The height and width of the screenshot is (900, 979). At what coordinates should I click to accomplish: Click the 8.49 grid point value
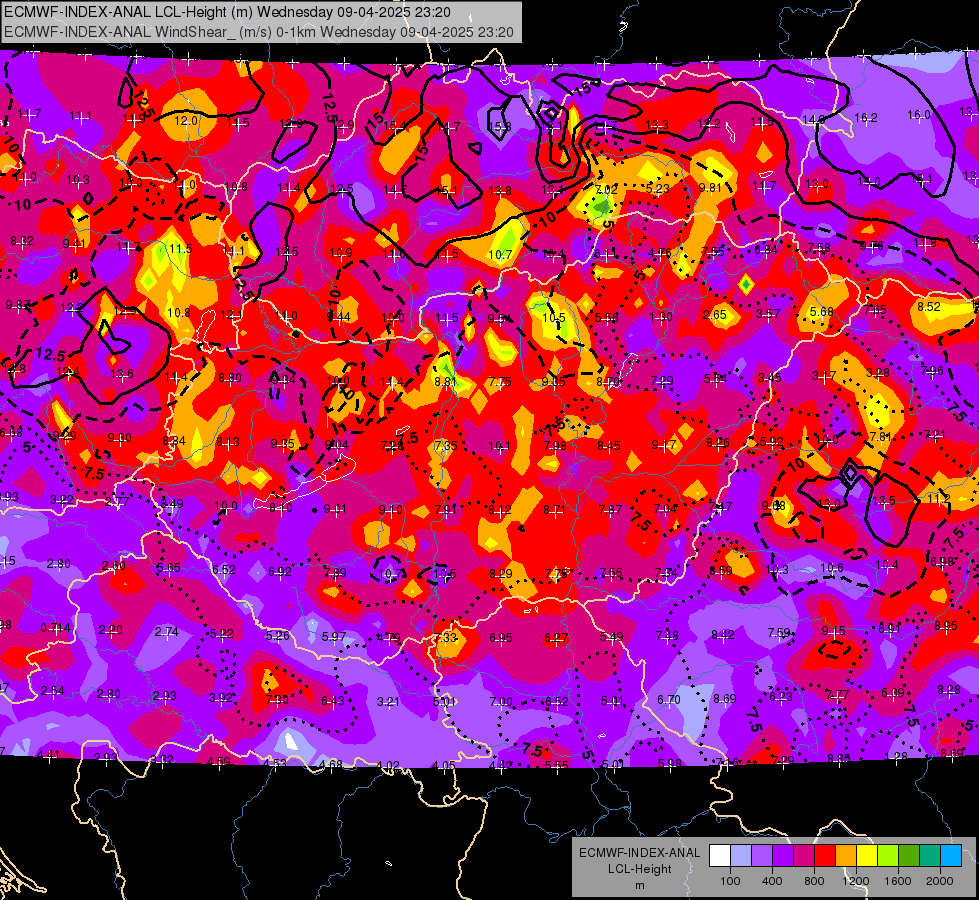click(172, 503)
